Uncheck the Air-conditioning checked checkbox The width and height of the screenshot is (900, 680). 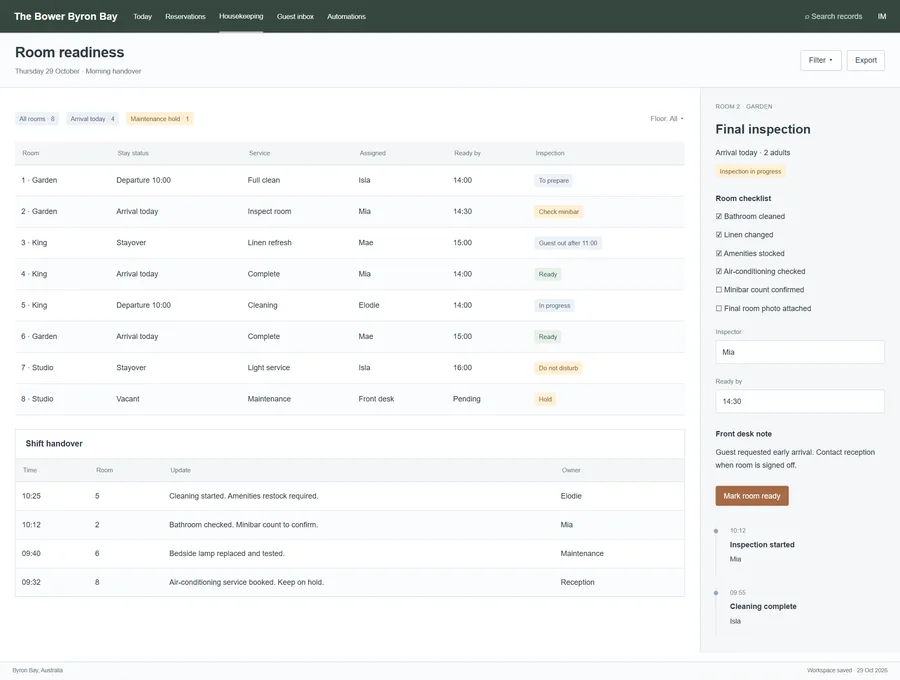coord(719,271)
